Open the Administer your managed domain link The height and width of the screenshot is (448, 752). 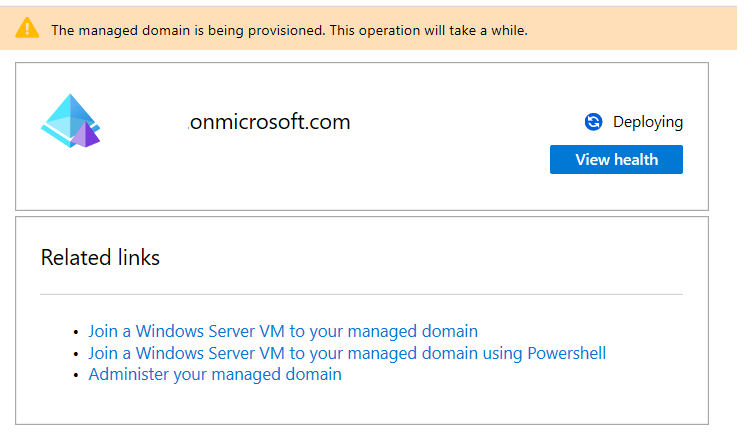tap(215, 375)
